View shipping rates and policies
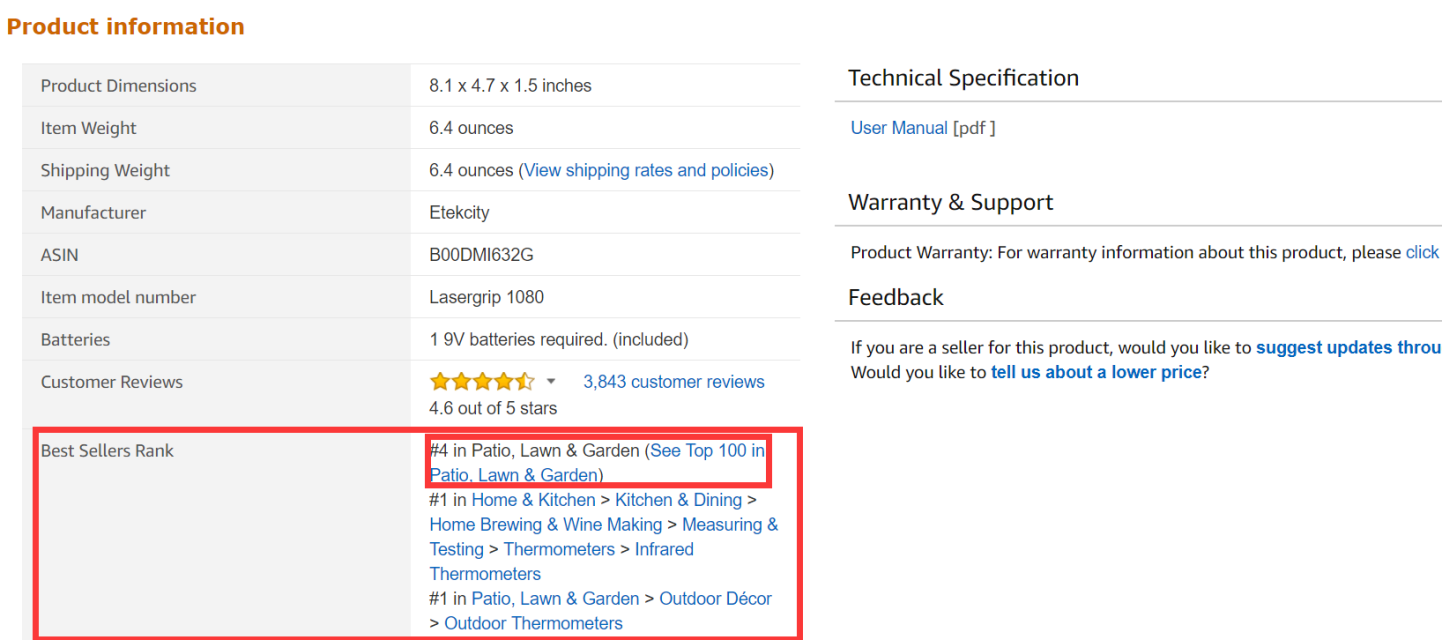This screenshot has width=1442, height=640. point(645,170)
